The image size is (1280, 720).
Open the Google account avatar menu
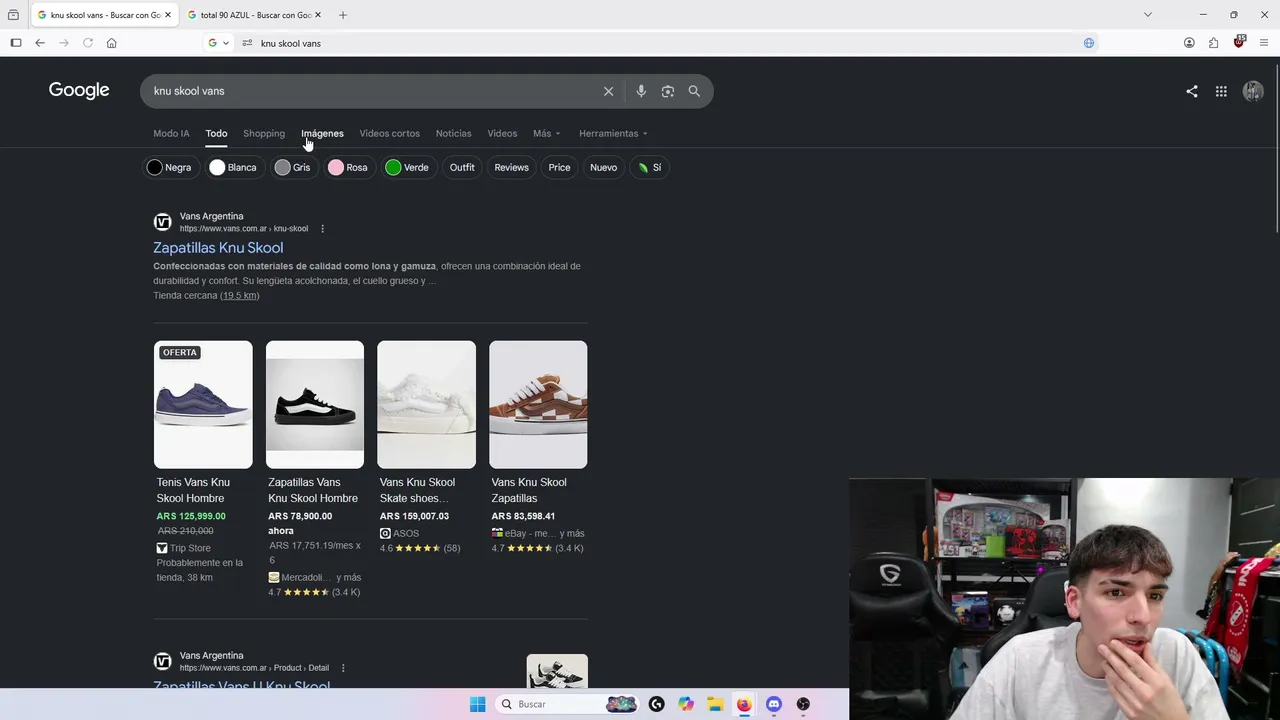pyautogui.click(x=1253, y=91)
